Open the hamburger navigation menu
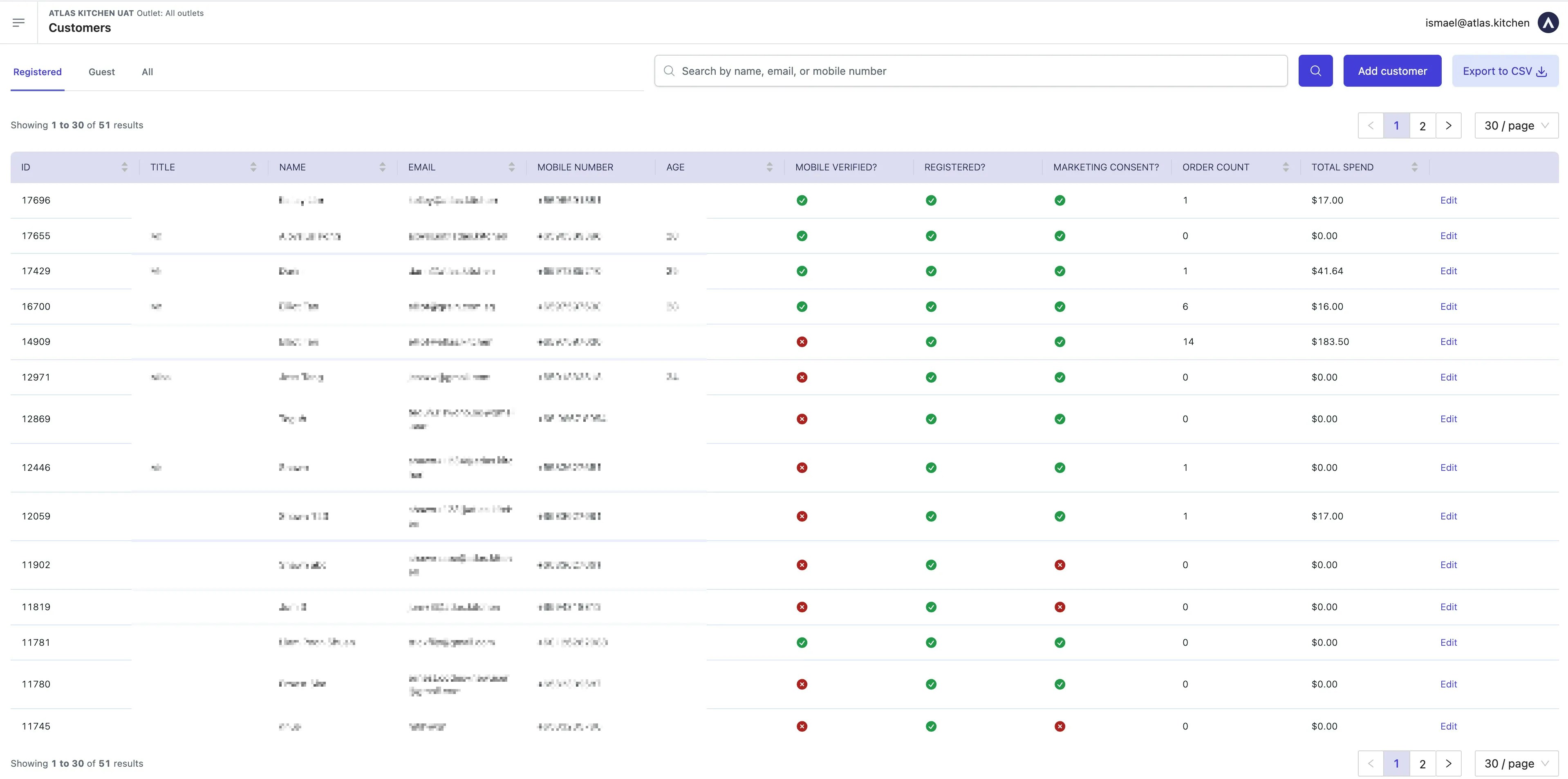This screenshot has height=779, width=1568. tap(19, 22)
